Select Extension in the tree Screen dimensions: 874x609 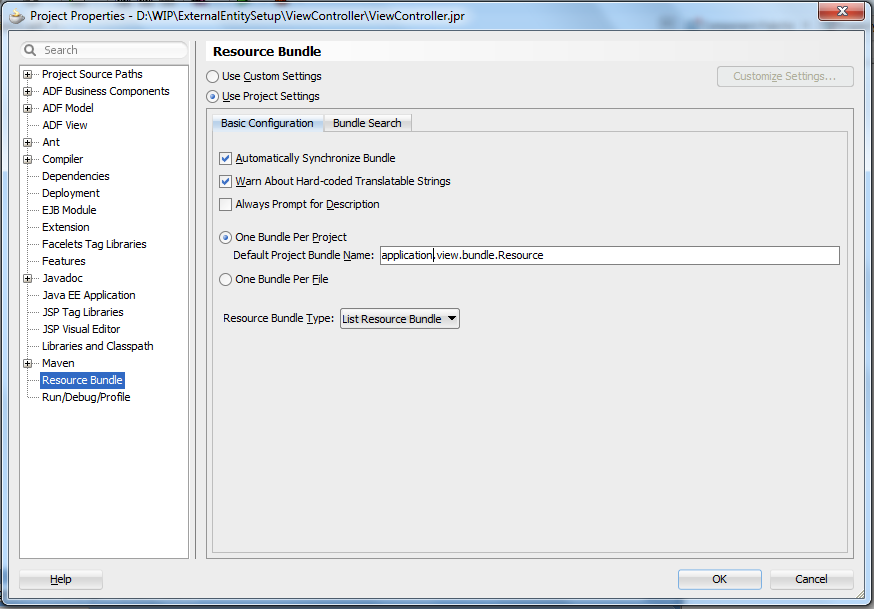66,227
